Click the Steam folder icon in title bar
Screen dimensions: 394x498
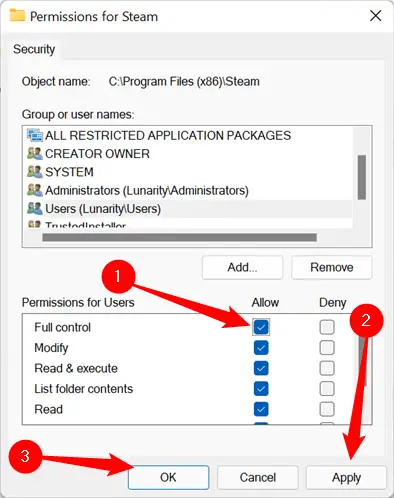point(17,16)
